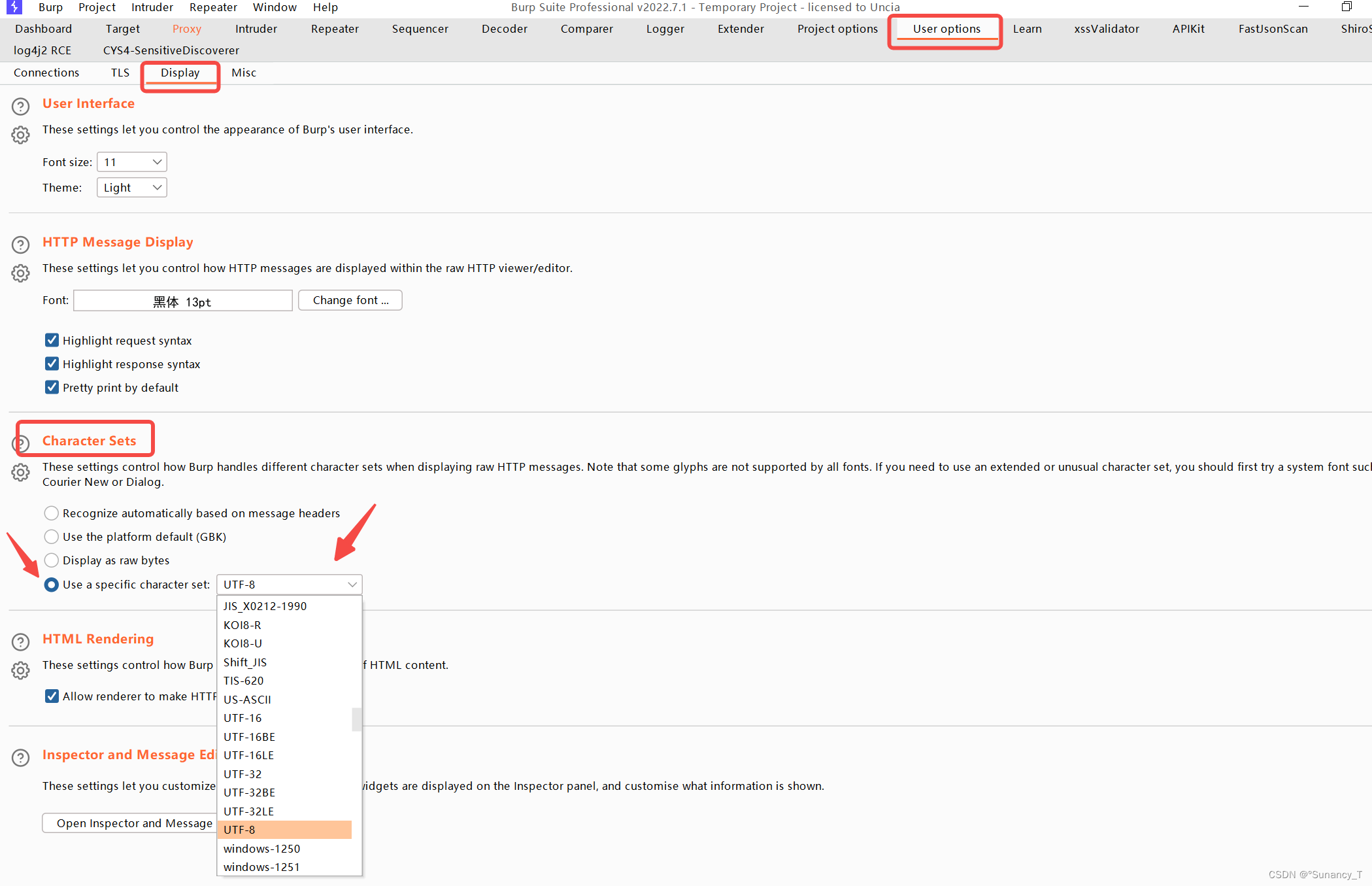1372x886 pixels.
Task: Choose Shift_JIS from character set list
Action: tap(284, 662)
